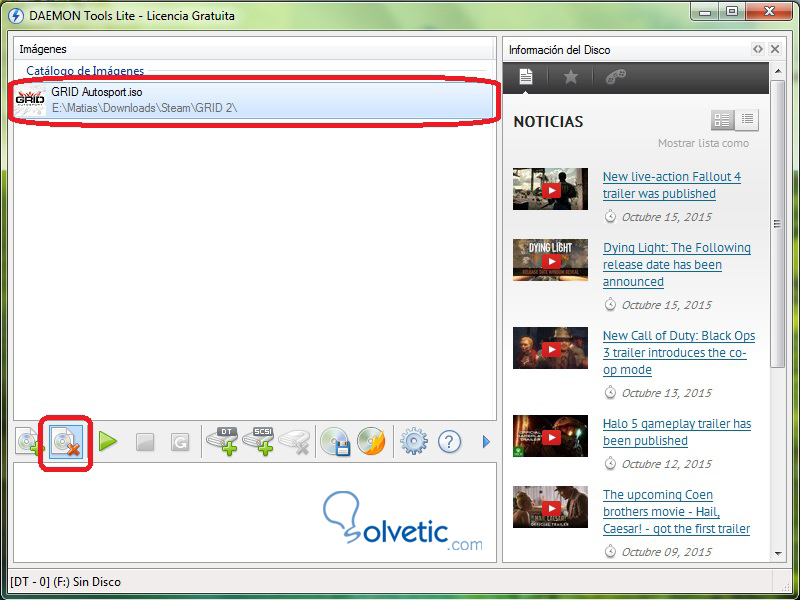Open the Burn image with flame icon

371,441
